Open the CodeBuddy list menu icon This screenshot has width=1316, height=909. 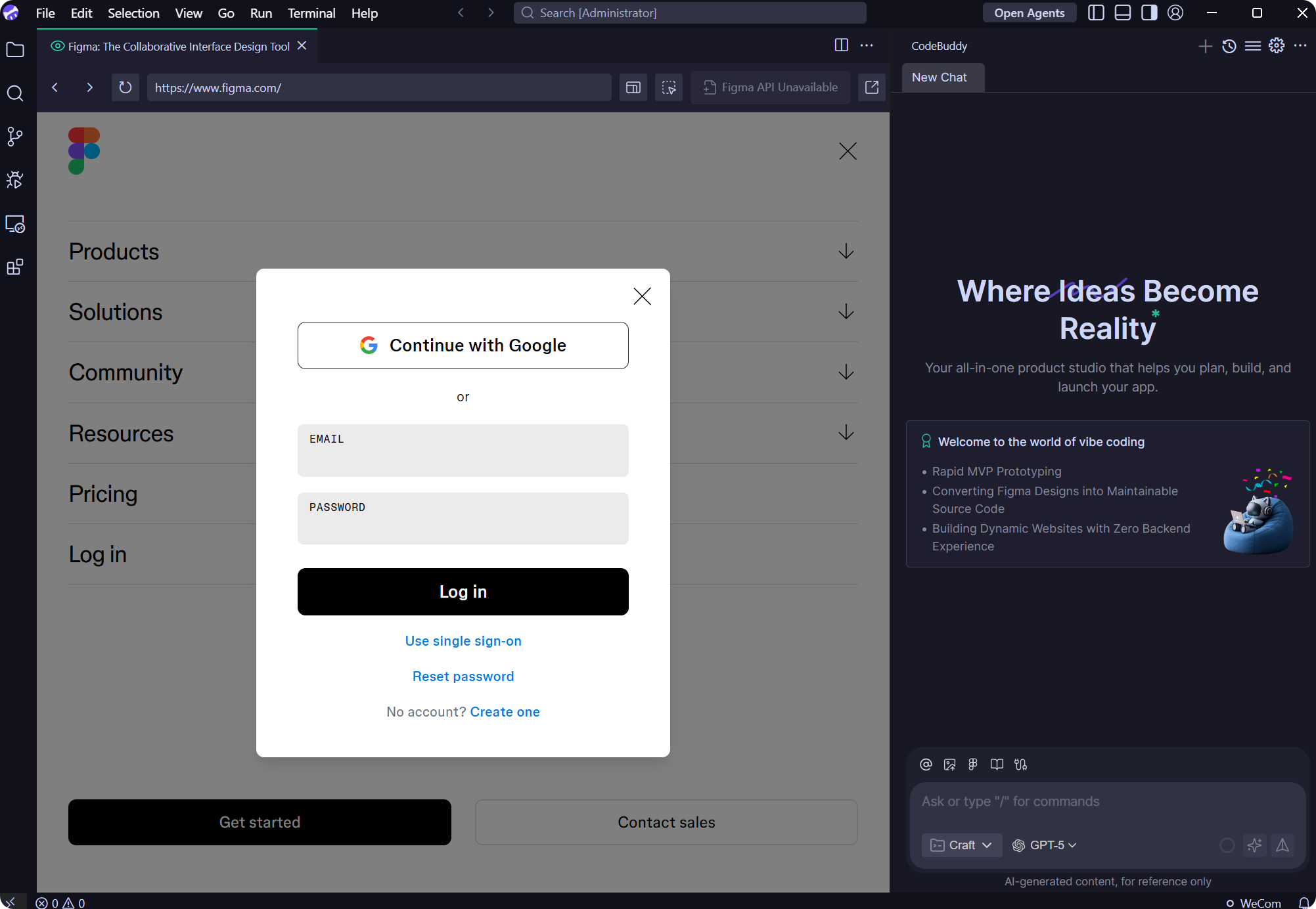tap(1253, 46)
